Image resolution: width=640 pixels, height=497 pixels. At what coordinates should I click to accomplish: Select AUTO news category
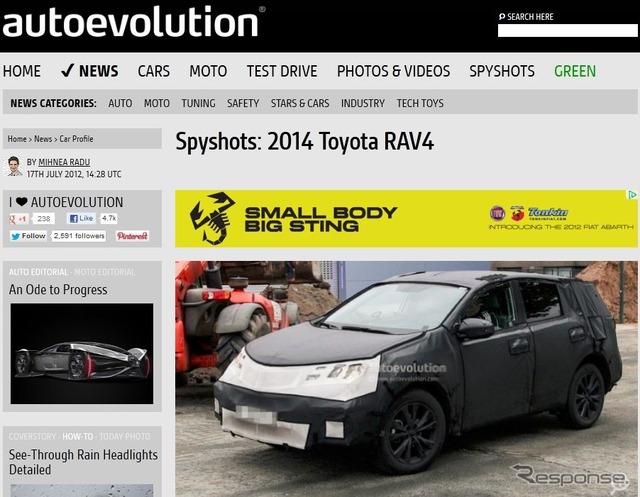[120, 103]
